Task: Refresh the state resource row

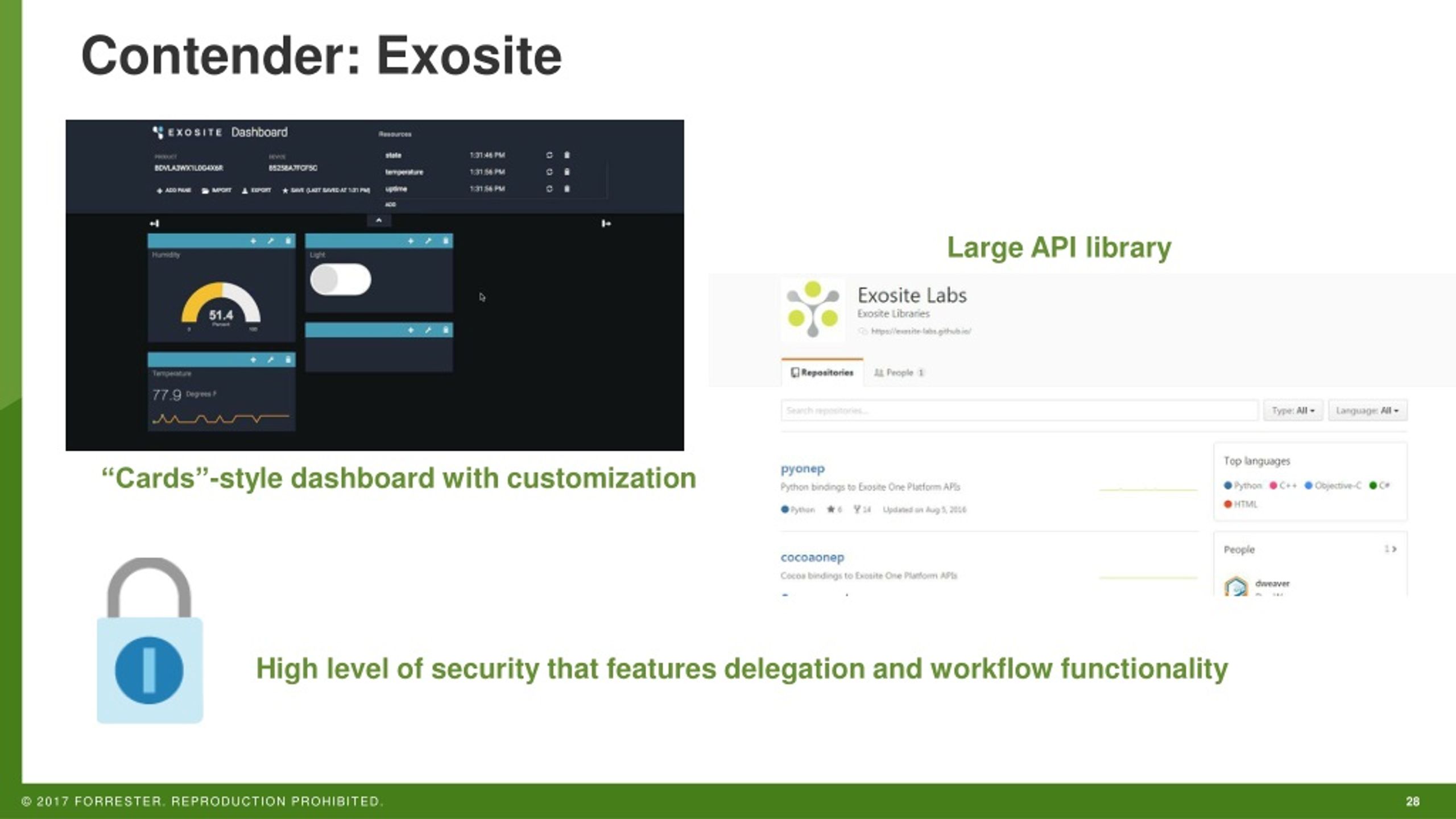Action: point(549,155)
